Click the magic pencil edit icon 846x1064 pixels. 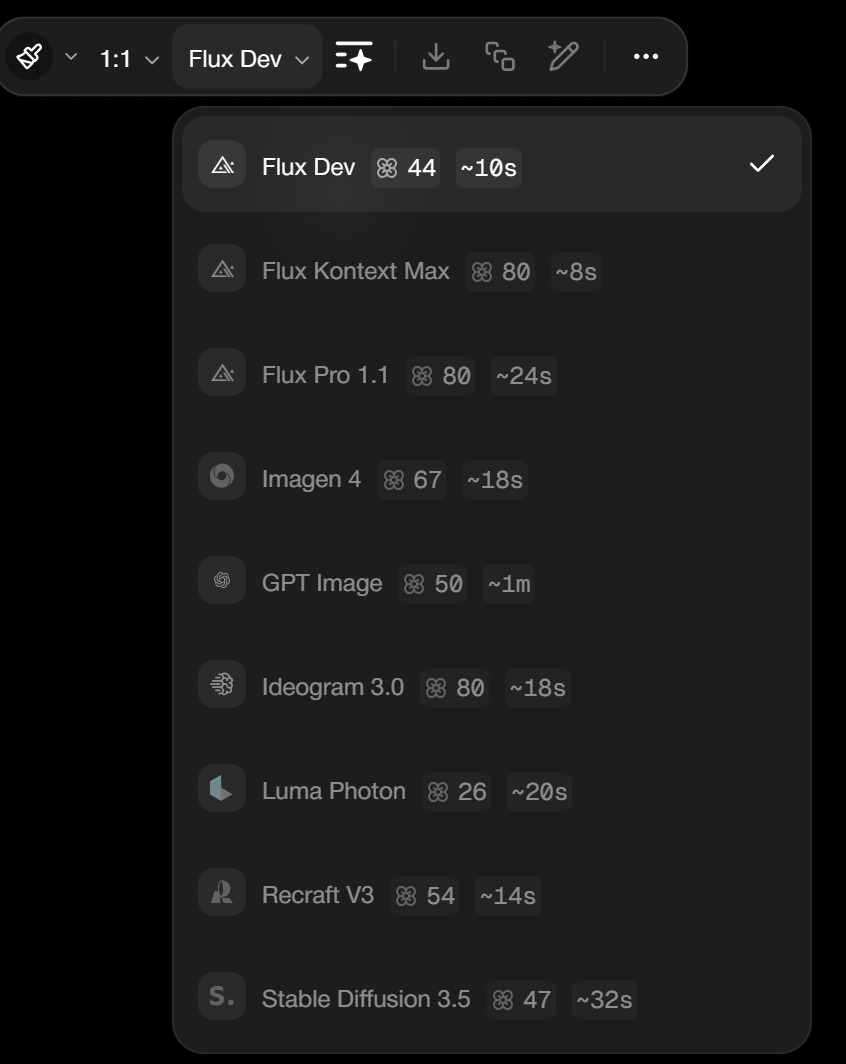point(563,57)
